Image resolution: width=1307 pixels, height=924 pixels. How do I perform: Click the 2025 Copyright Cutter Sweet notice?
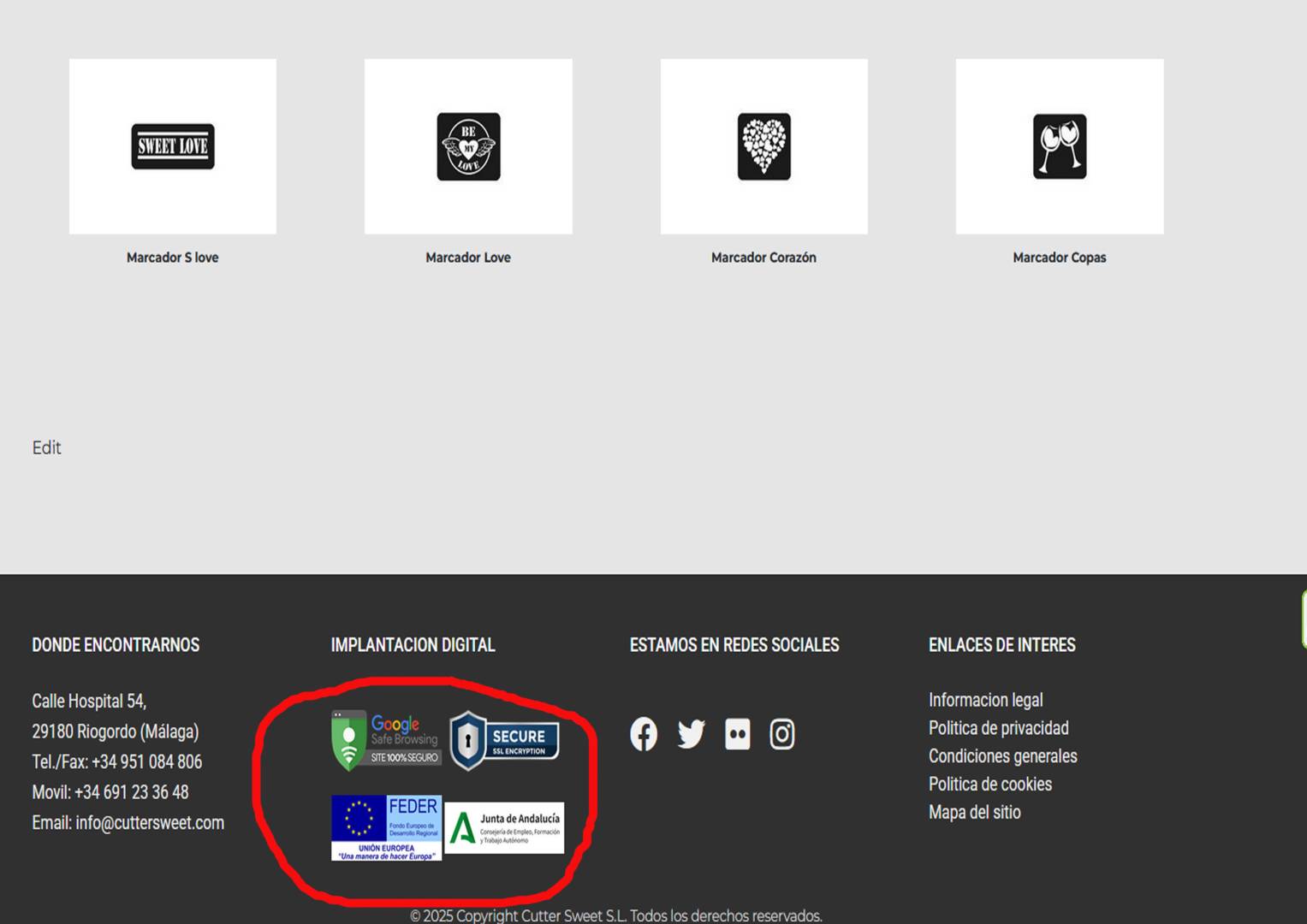[x=616, y=915]
